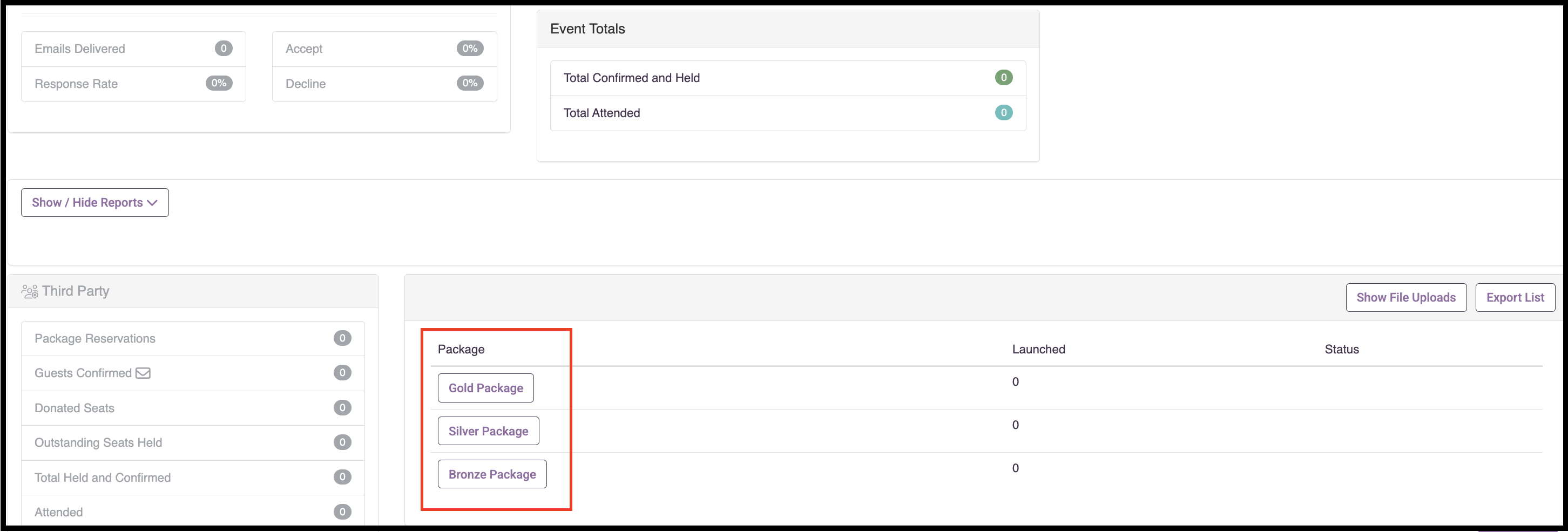This screenshot has height=532, width=1568.
Task: Click the Total Held and Confirmed badge
Action: [342, 478]
